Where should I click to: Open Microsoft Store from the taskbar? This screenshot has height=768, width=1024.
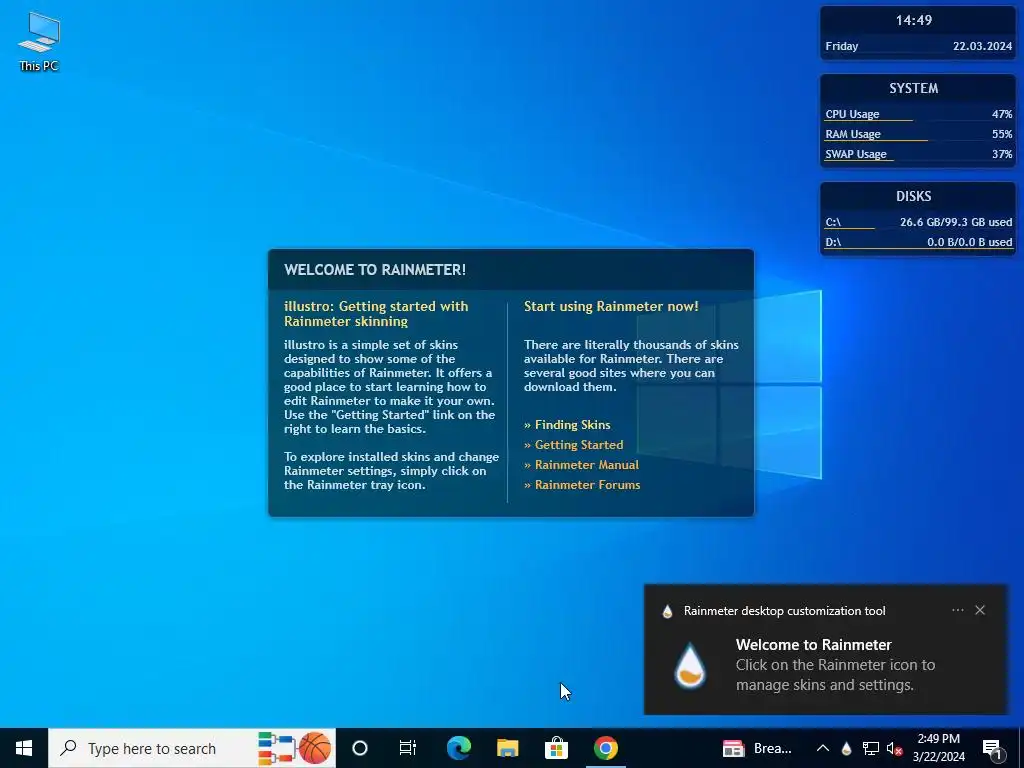(556, 748)
